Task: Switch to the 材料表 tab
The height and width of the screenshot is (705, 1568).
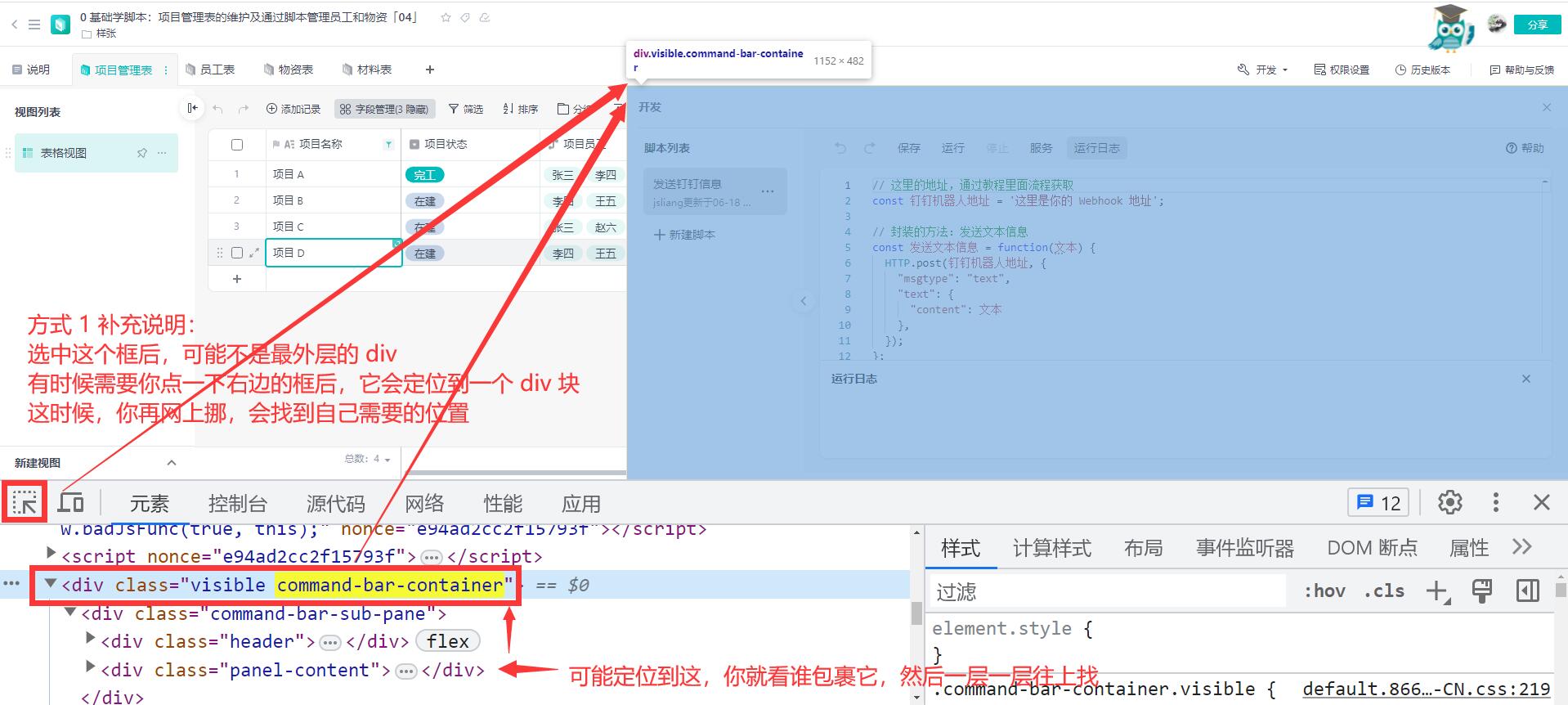Action: 367,70
